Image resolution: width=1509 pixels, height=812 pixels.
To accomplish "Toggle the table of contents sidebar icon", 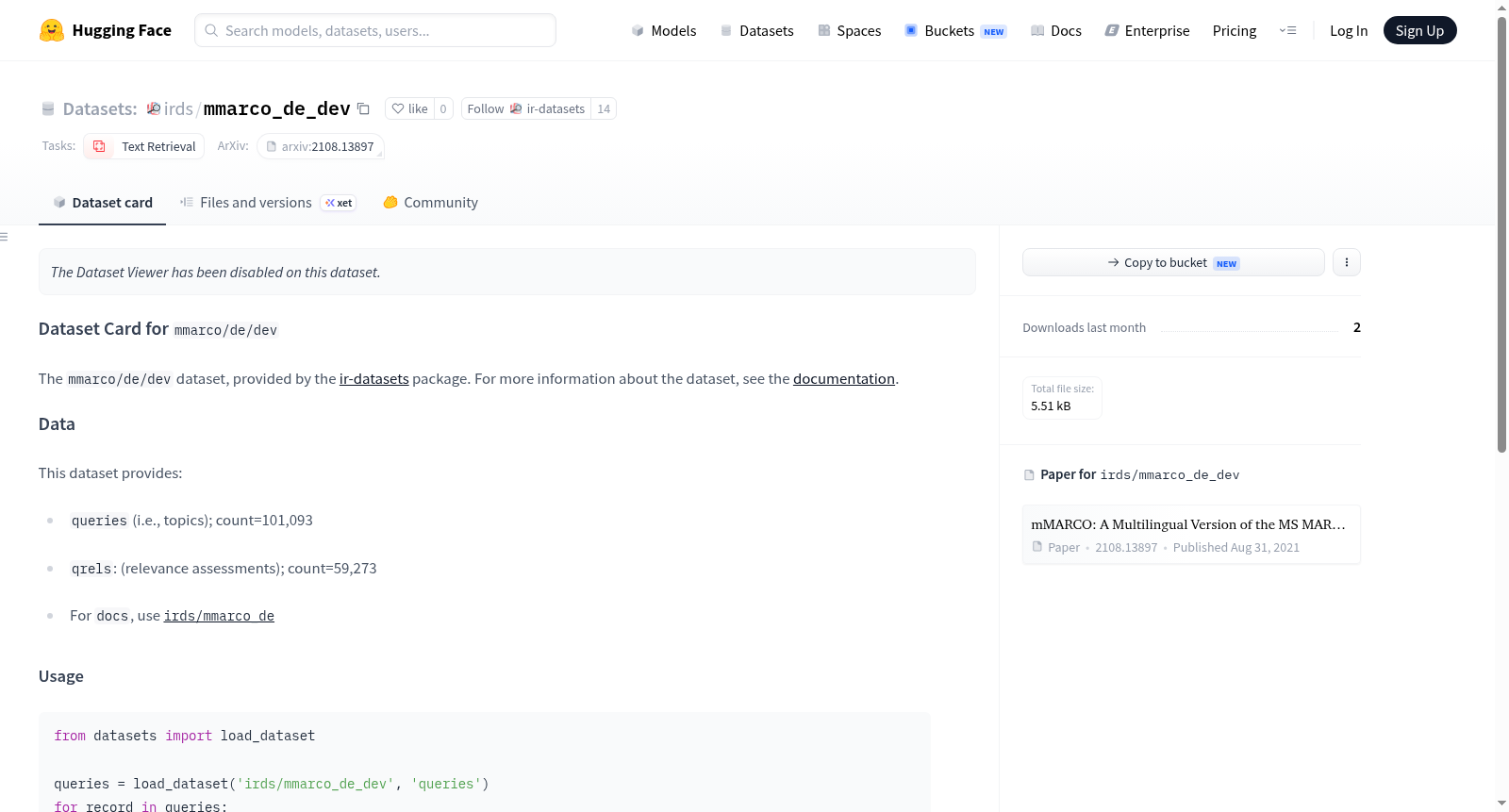I will 4,237.
